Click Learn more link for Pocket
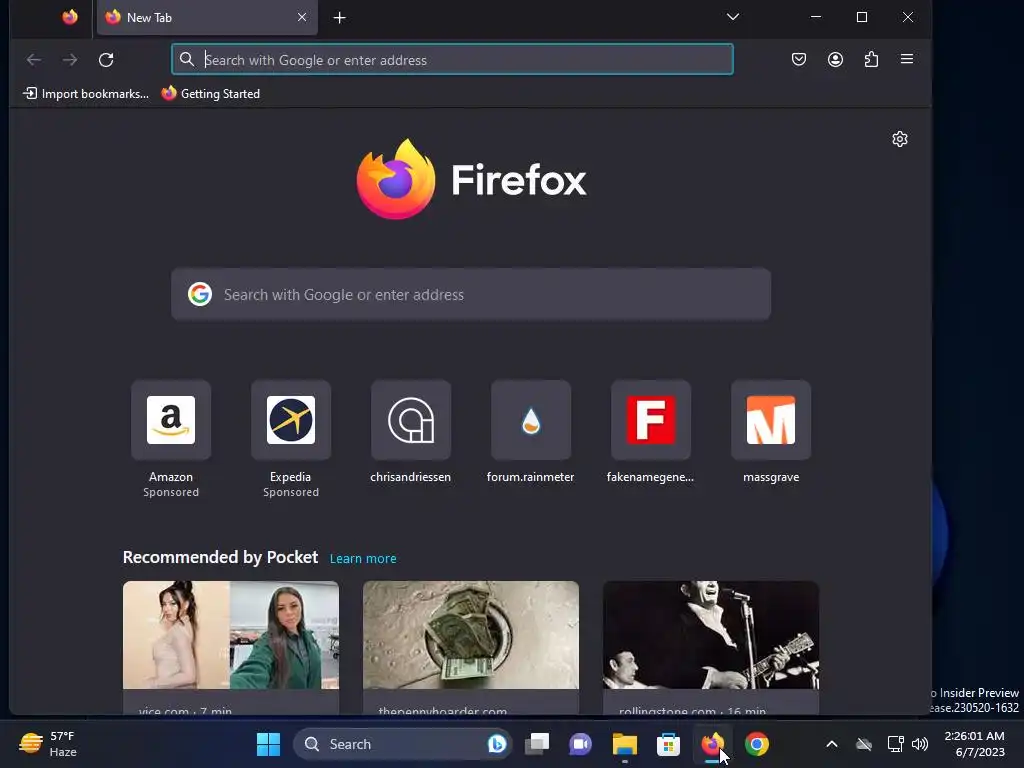 tap(363, 558)
